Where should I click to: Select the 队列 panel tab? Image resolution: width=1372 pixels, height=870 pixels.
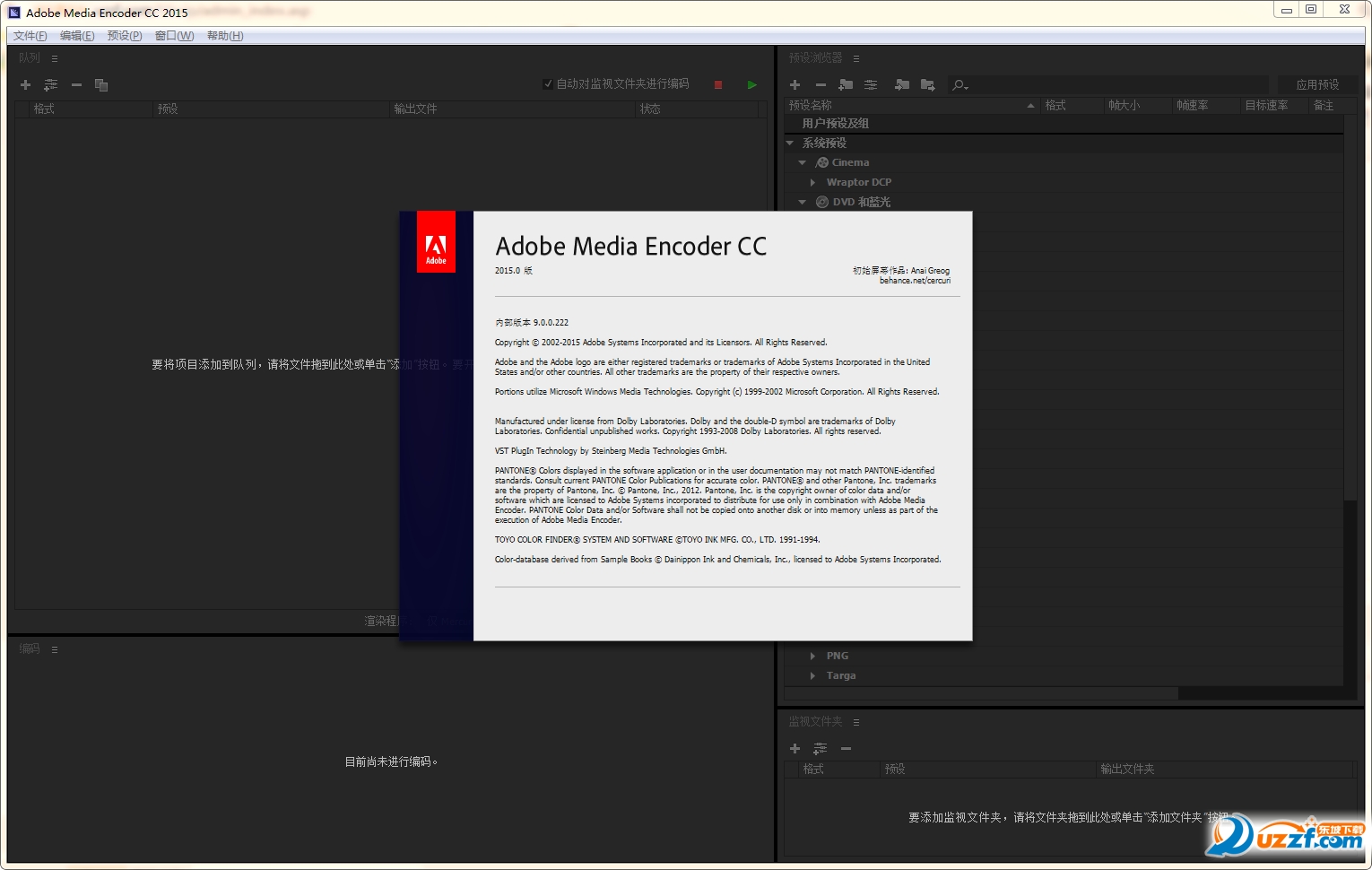tap(30, 58)
